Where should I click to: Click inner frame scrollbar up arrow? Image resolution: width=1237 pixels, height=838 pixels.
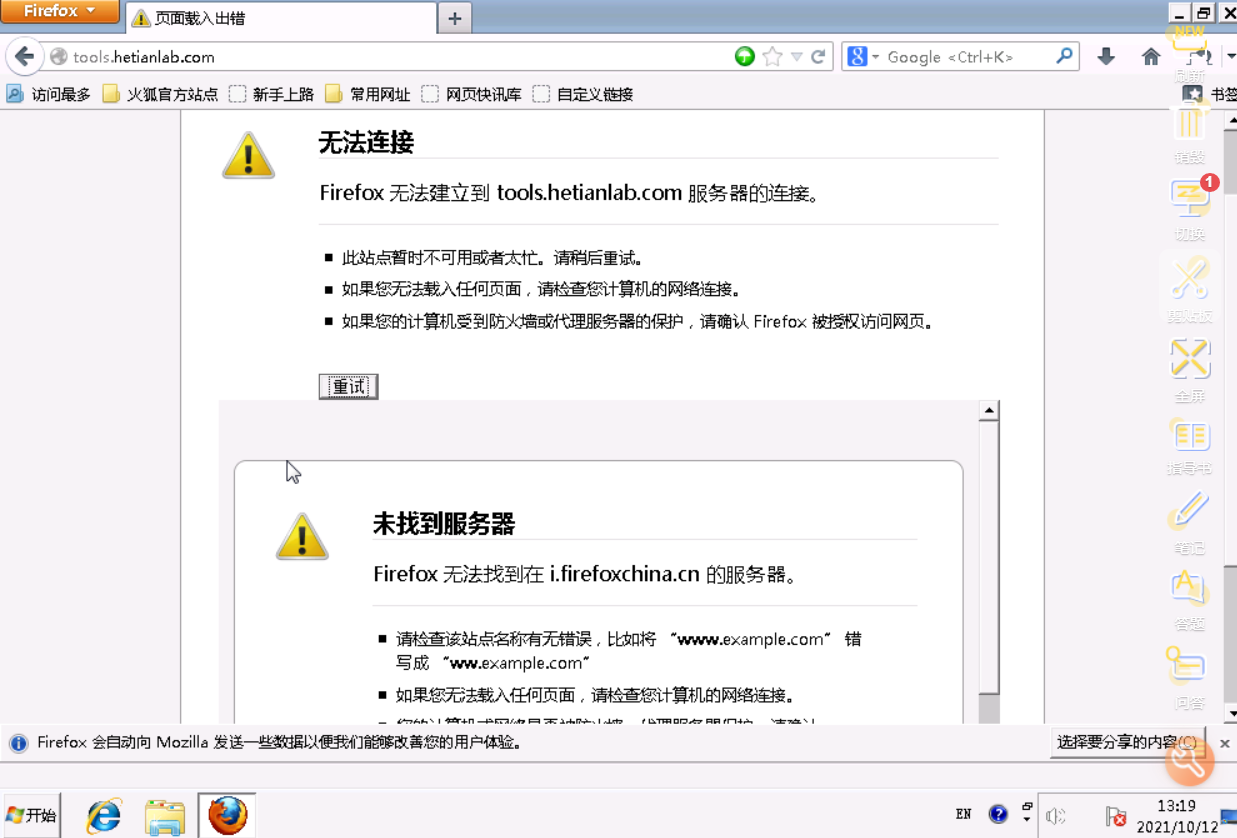(x=988, y=411)
